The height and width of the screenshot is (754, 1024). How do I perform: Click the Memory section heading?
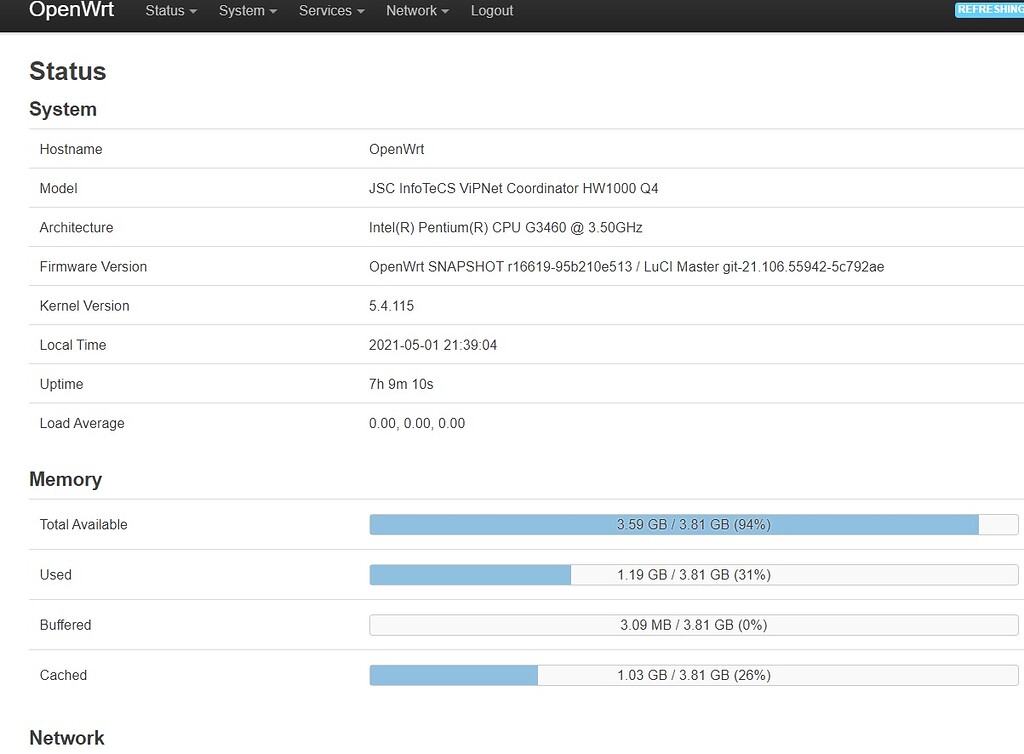[x=66, y=479]
